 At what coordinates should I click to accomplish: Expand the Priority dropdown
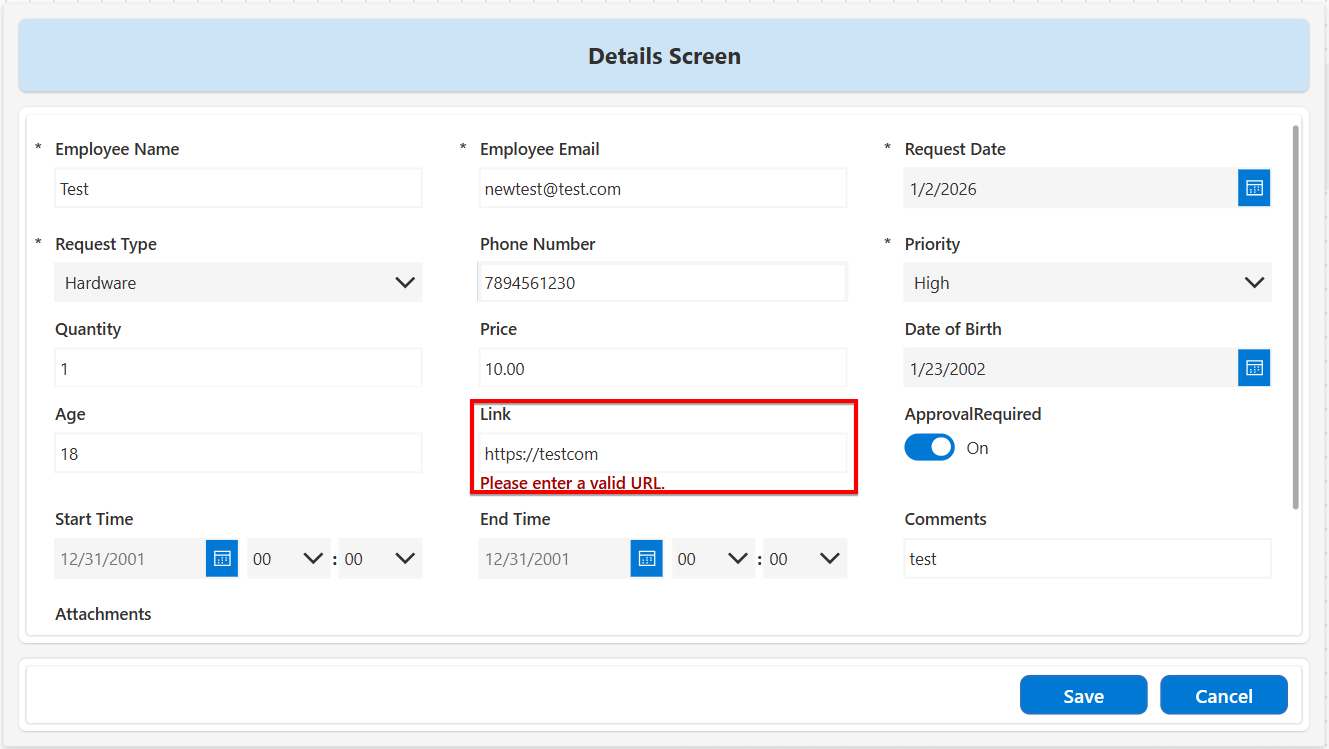pos(1087,283)
